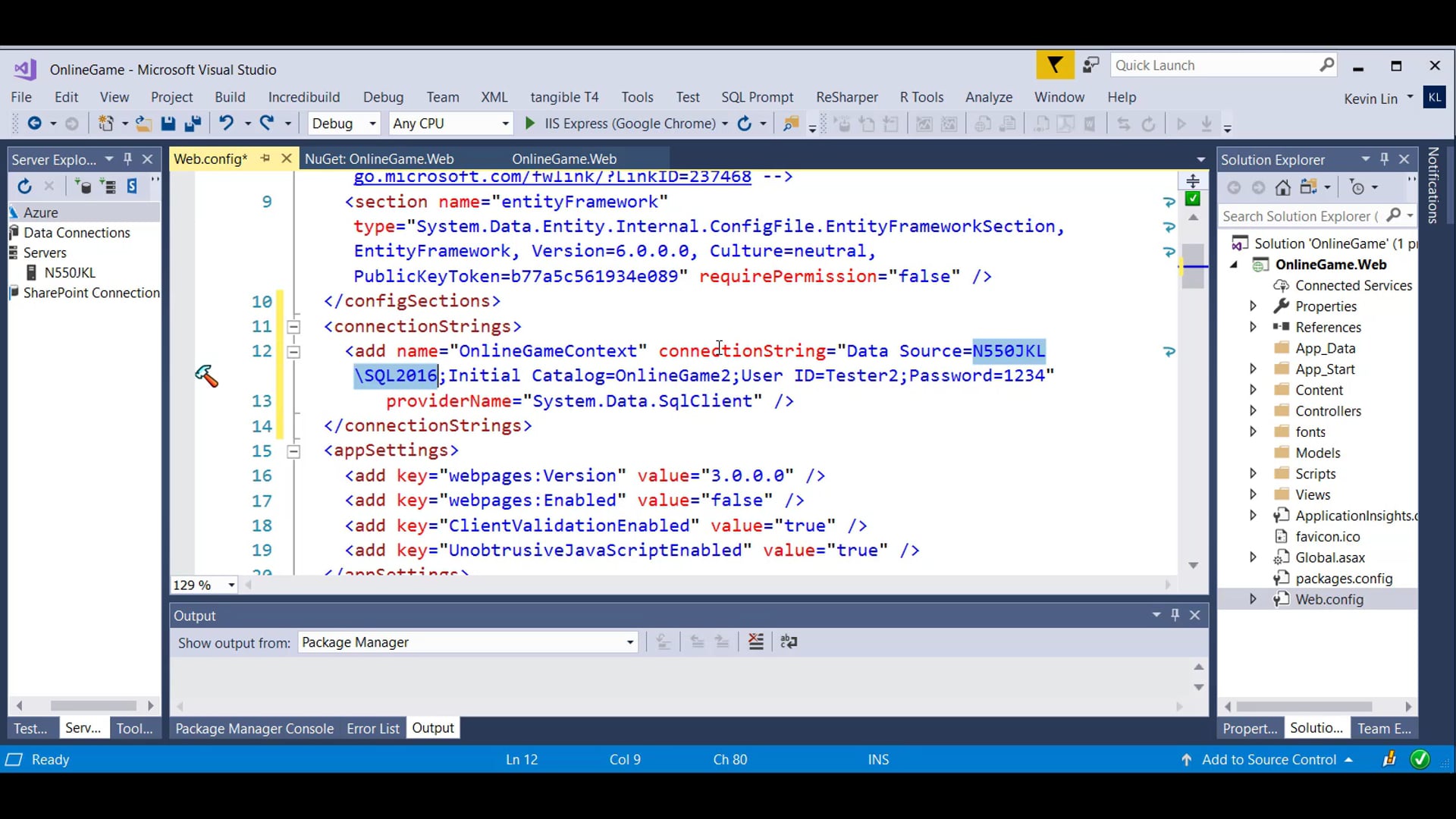Expand the References node in Solution Explorer

click(1253, 327)
